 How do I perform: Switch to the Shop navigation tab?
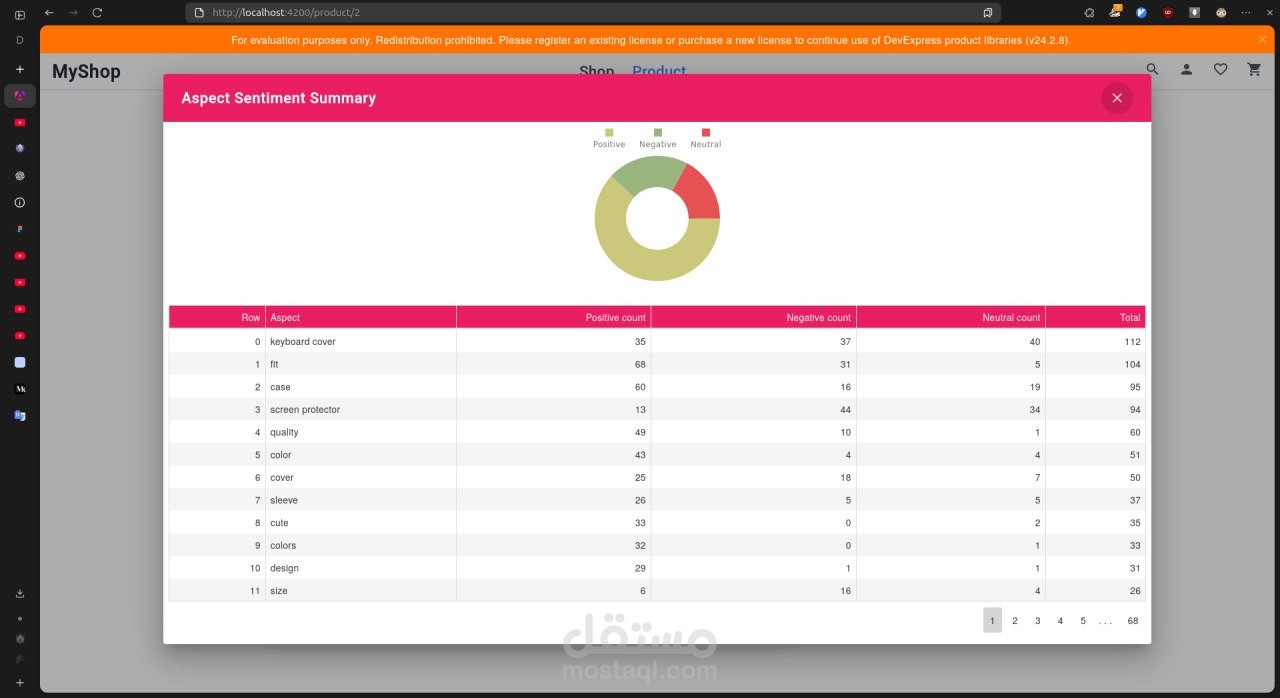pos(596,71)
